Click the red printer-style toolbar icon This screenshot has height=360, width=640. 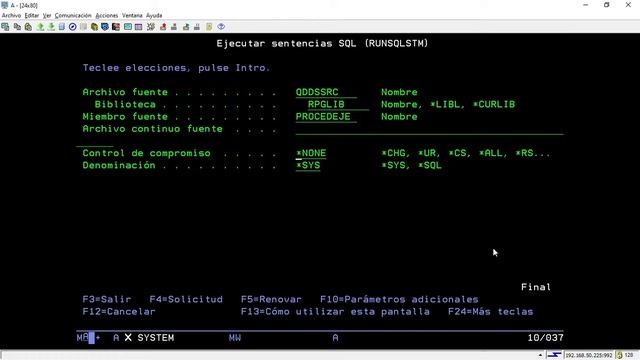coord(163,27)
